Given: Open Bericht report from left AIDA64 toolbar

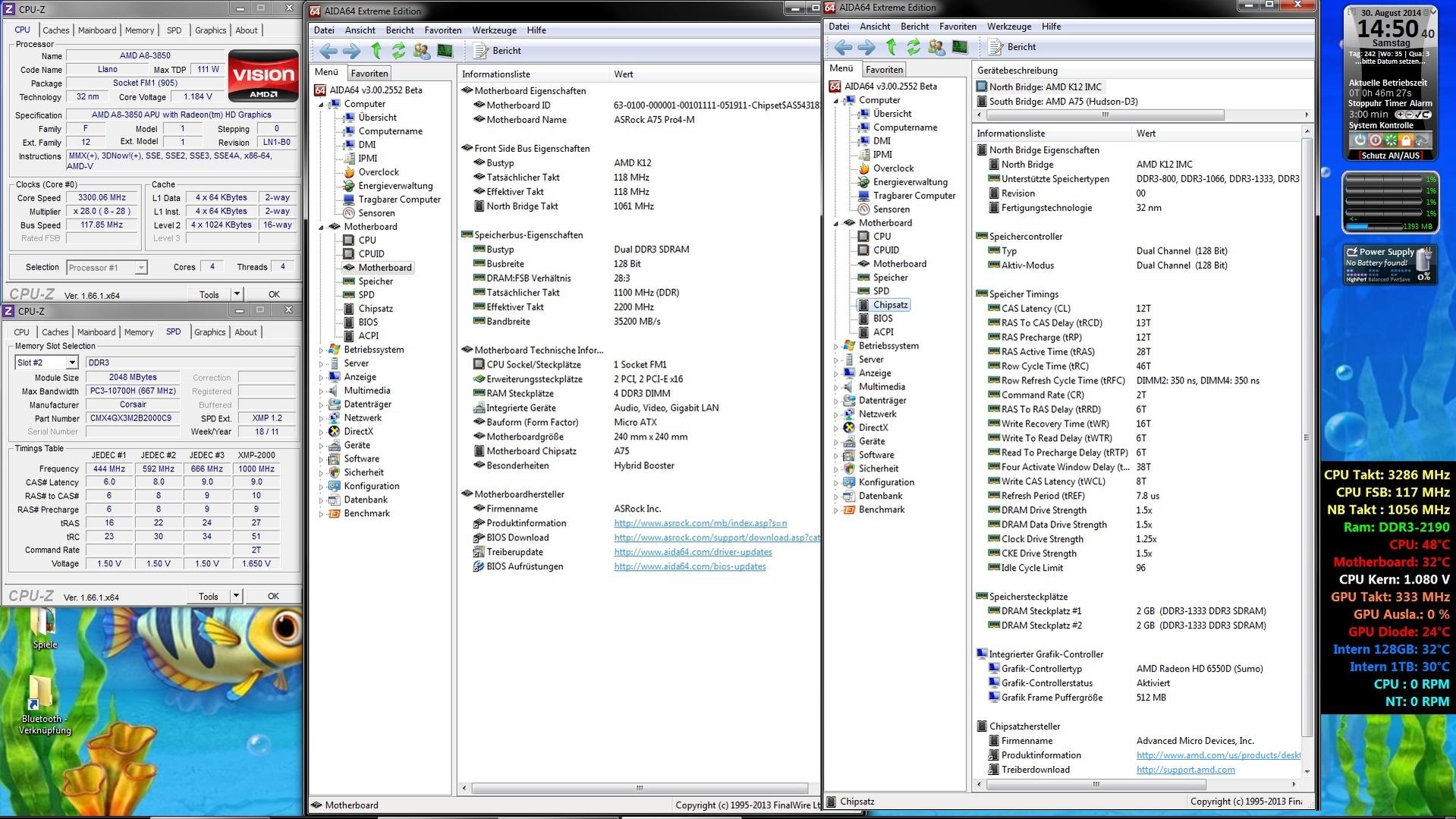Looking at the screenshot, I should [498, 51].
